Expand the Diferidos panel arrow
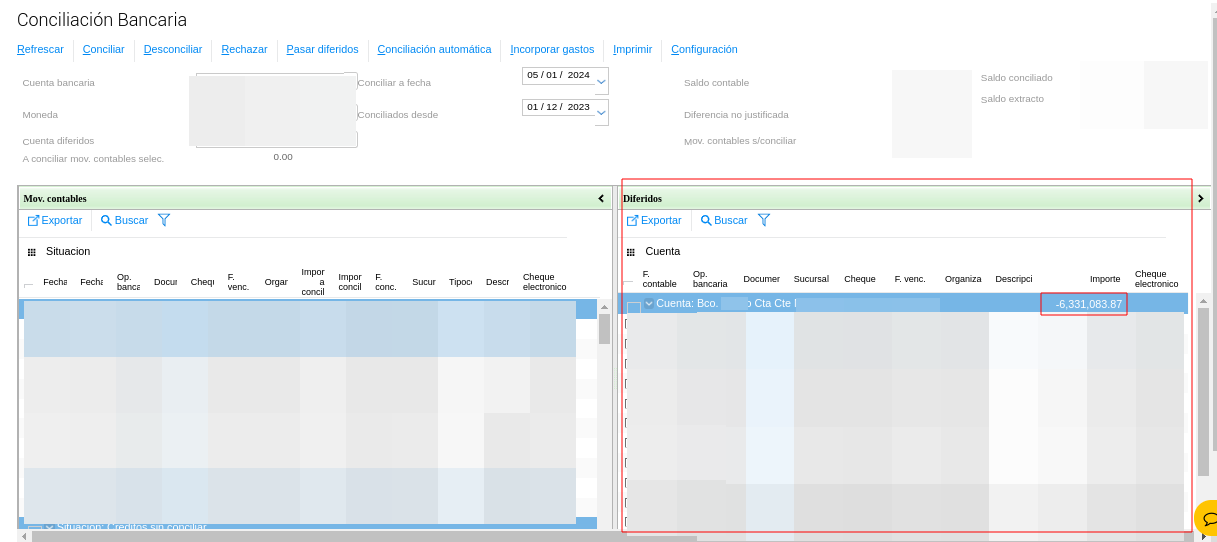This screenshot has width=1217, height=542. 1200,198
